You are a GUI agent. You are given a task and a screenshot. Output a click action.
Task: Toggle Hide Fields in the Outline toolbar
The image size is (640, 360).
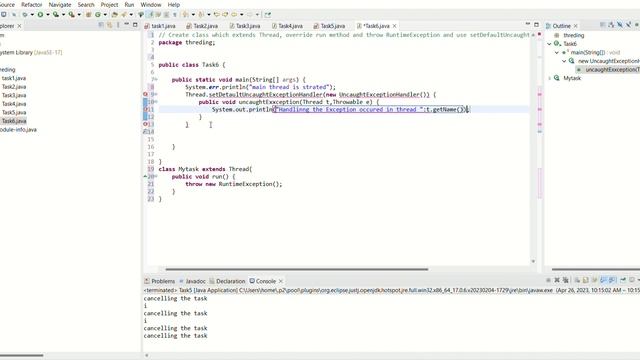click(x=620, y=25)
